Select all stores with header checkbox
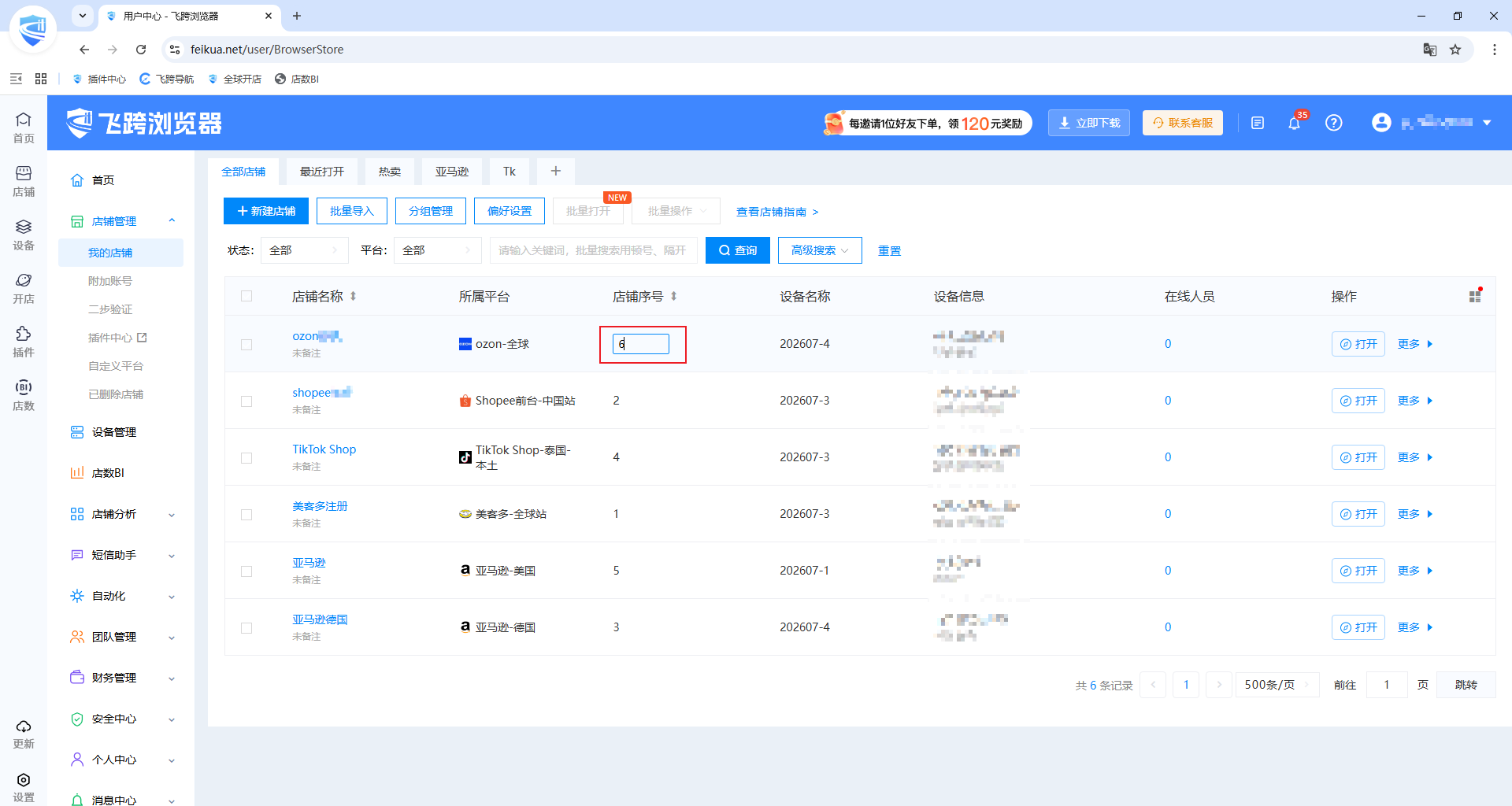1512x806 pixels. click(246, 296)
